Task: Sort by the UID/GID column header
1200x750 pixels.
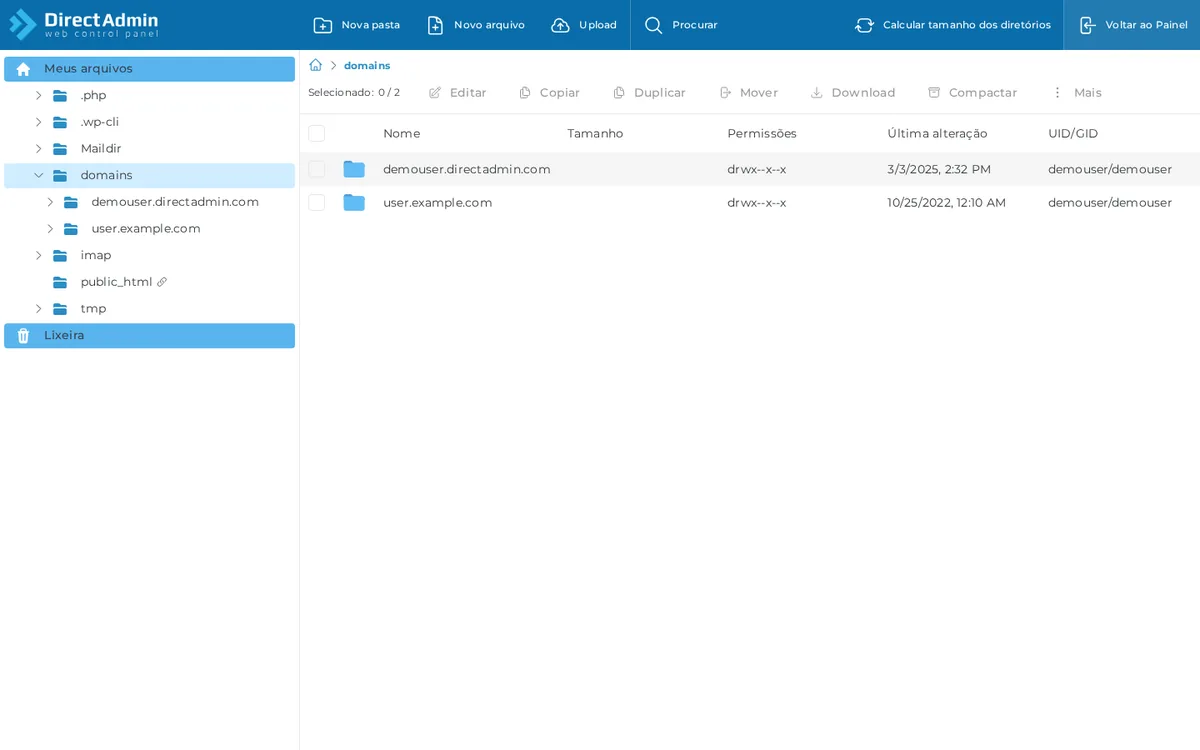Action: pos(1073,133)
